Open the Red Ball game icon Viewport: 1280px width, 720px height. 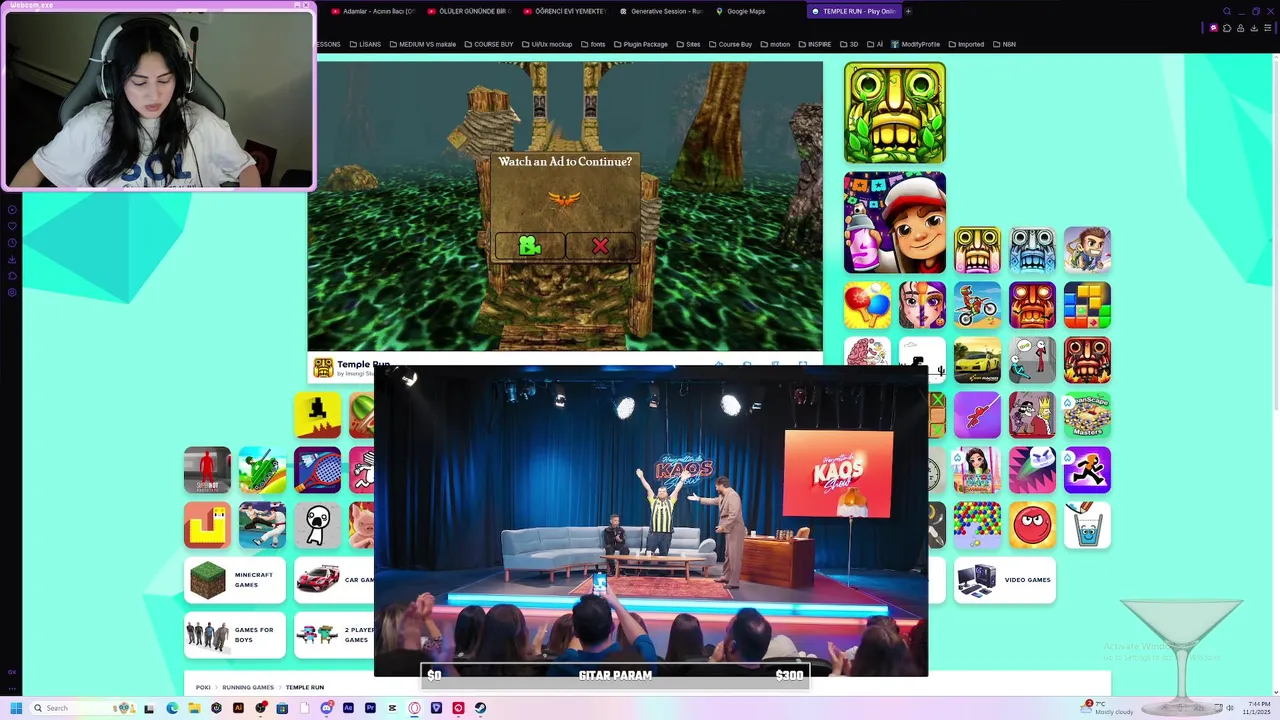[1032, 525]
